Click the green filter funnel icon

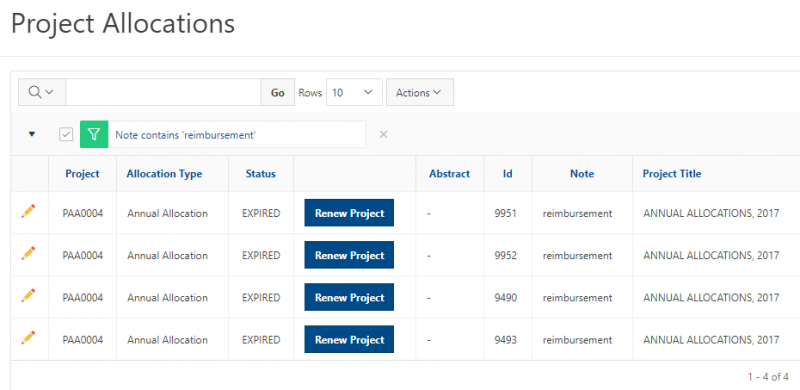pos(94,134)
